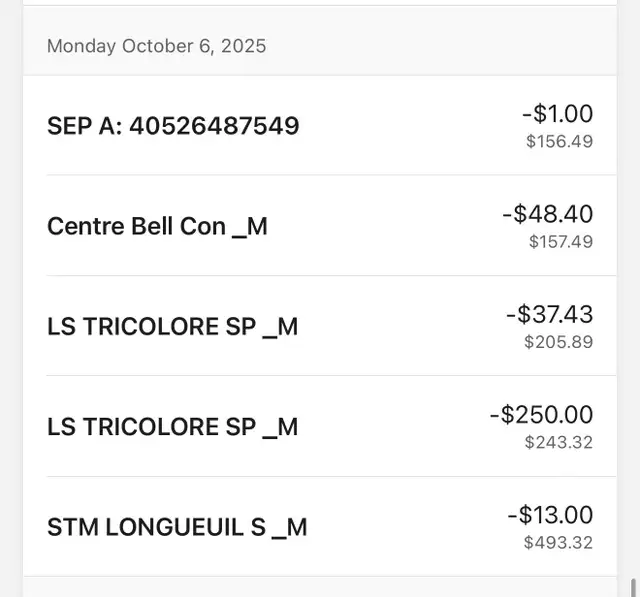The width and height of the screenshot is (640, 597).
Task: Click the $243.32 running balance
Action: (x=558, y=442)
